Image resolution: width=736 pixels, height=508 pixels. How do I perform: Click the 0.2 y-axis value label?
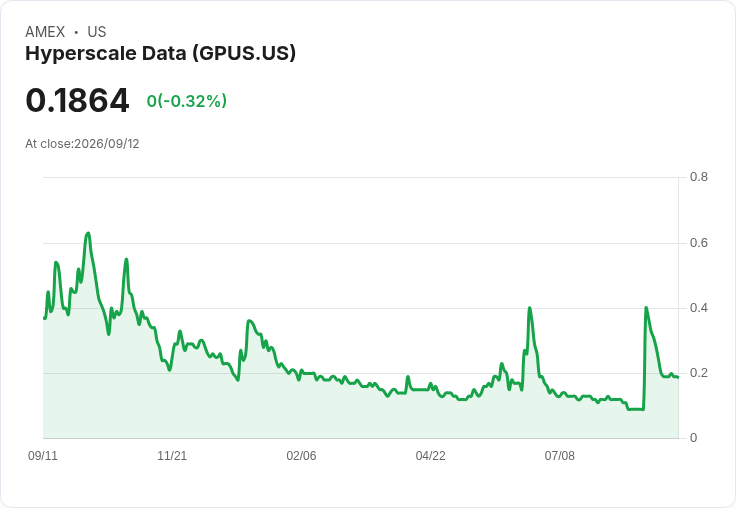point(698,373)
